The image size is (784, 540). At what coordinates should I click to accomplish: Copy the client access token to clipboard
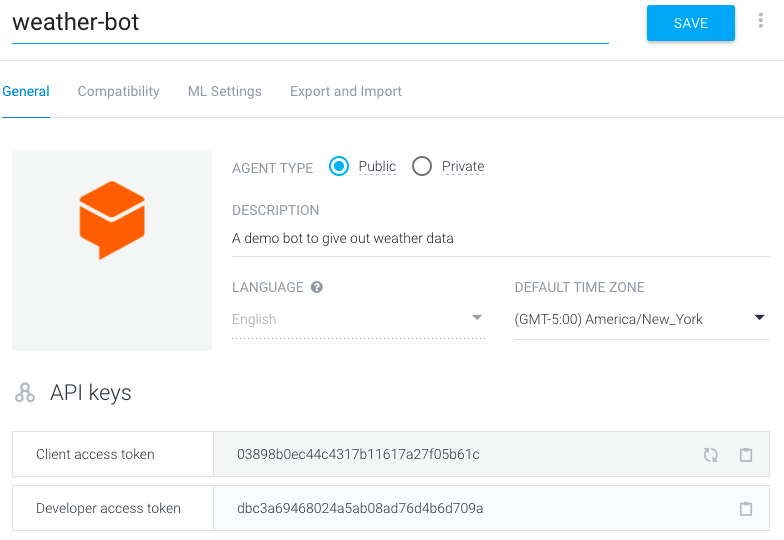[x=746, y=454]
